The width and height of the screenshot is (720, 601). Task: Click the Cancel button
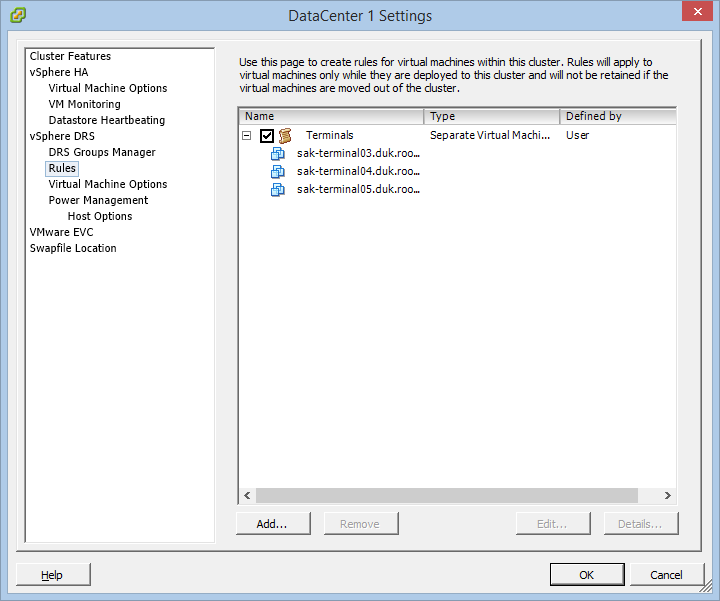[667, 575]
